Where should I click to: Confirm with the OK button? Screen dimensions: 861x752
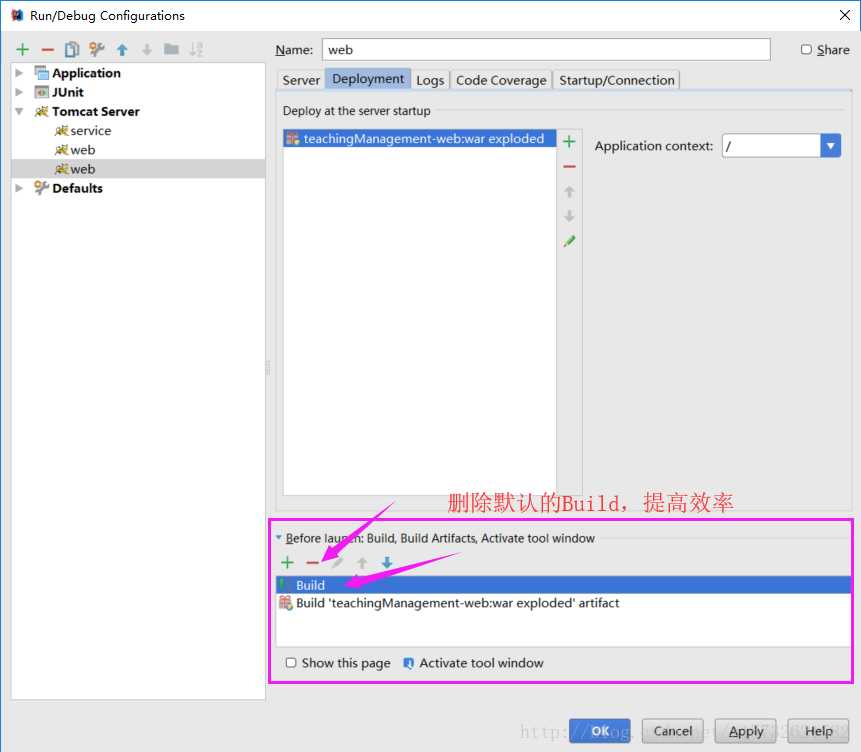point(600,731)
